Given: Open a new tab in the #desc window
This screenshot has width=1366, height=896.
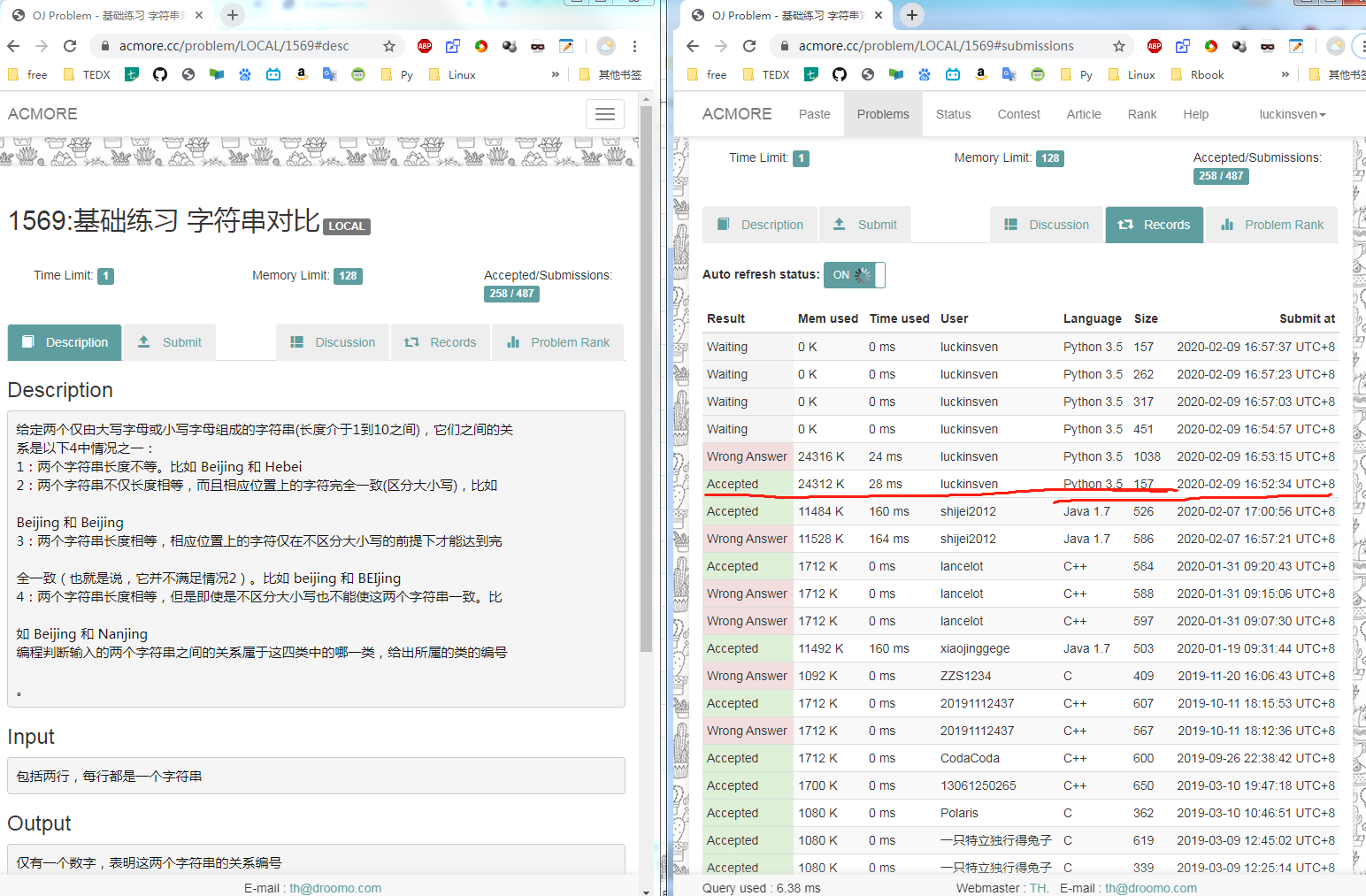Looking at the screenshot, I should pyautogui.click(x=232, y=15).
